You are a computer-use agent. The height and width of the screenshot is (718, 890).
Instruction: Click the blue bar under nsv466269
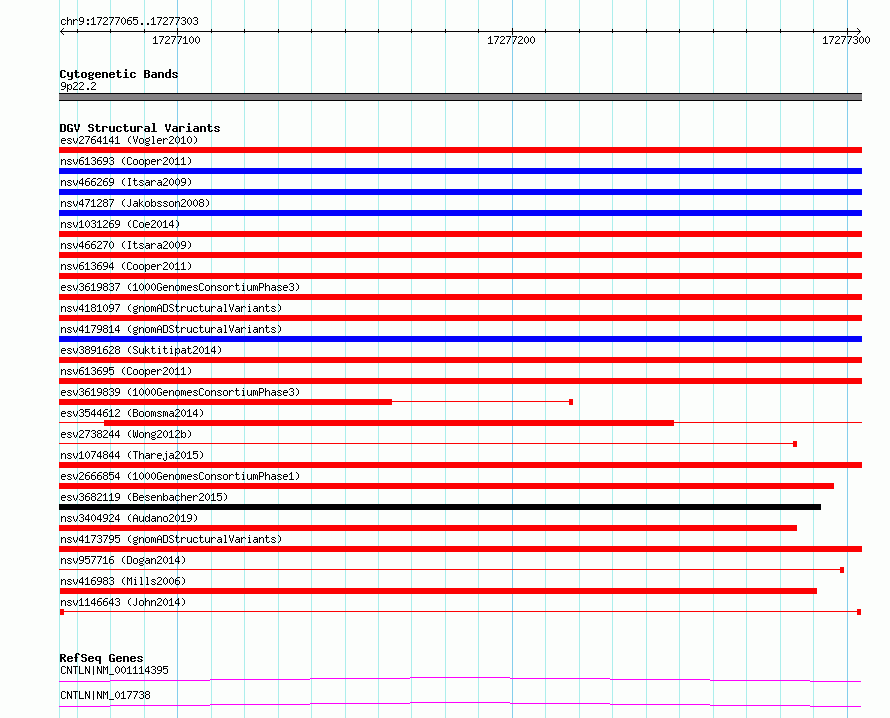(460, 192)
